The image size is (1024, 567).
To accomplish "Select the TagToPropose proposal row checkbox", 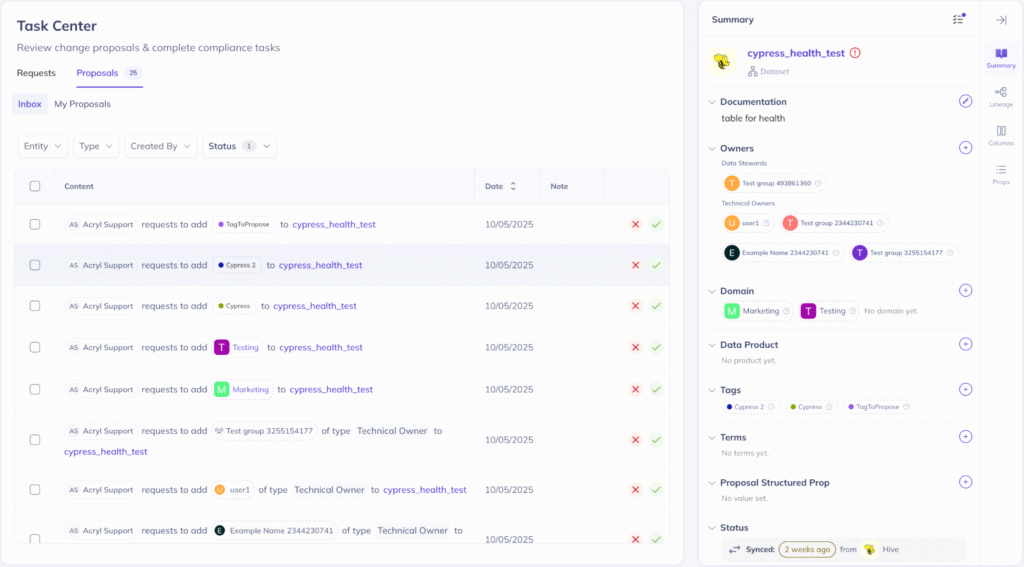I will tap(35, 224).
